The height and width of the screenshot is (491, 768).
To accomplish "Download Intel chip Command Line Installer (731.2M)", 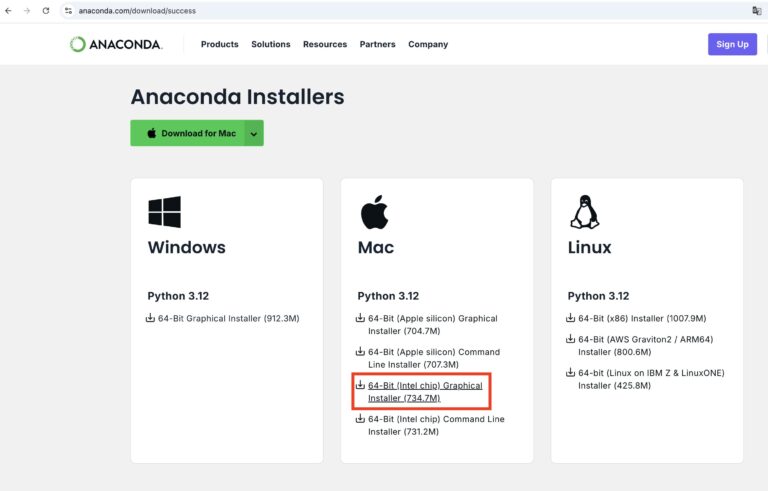I will pyautogui.click(x=436, y=425).
